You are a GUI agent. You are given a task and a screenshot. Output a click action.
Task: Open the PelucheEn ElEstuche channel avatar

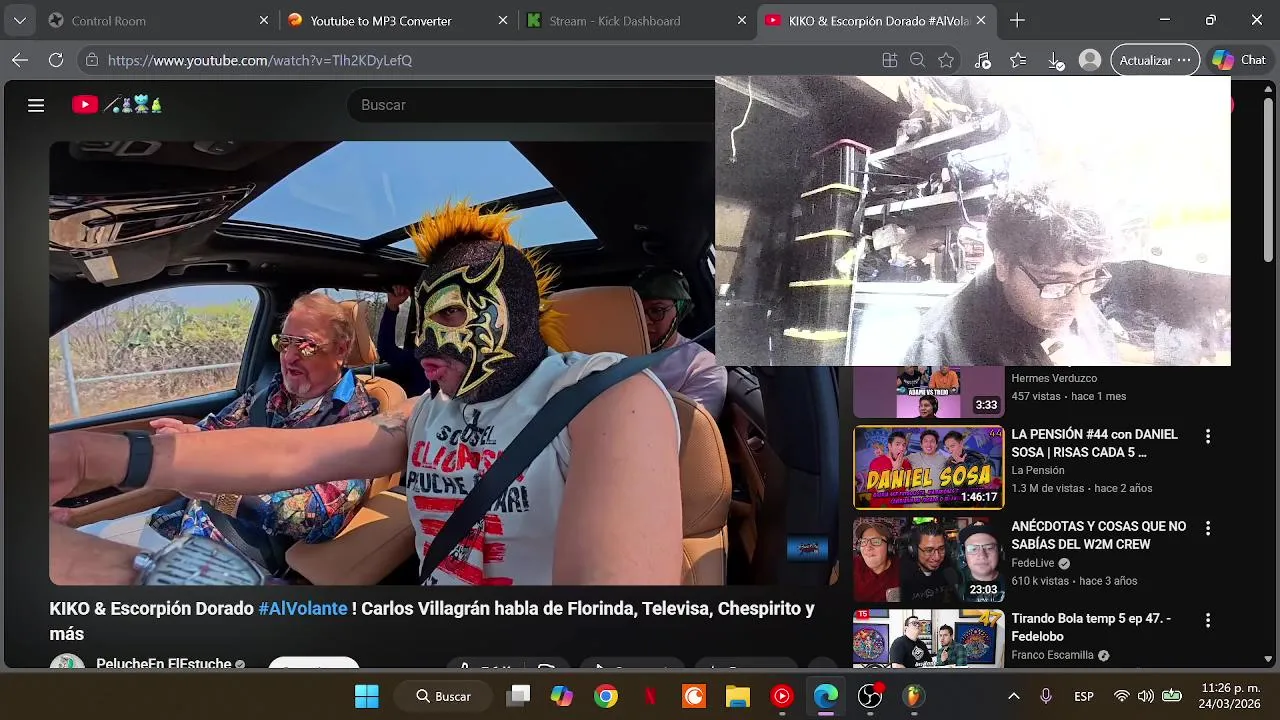[68, 663]
